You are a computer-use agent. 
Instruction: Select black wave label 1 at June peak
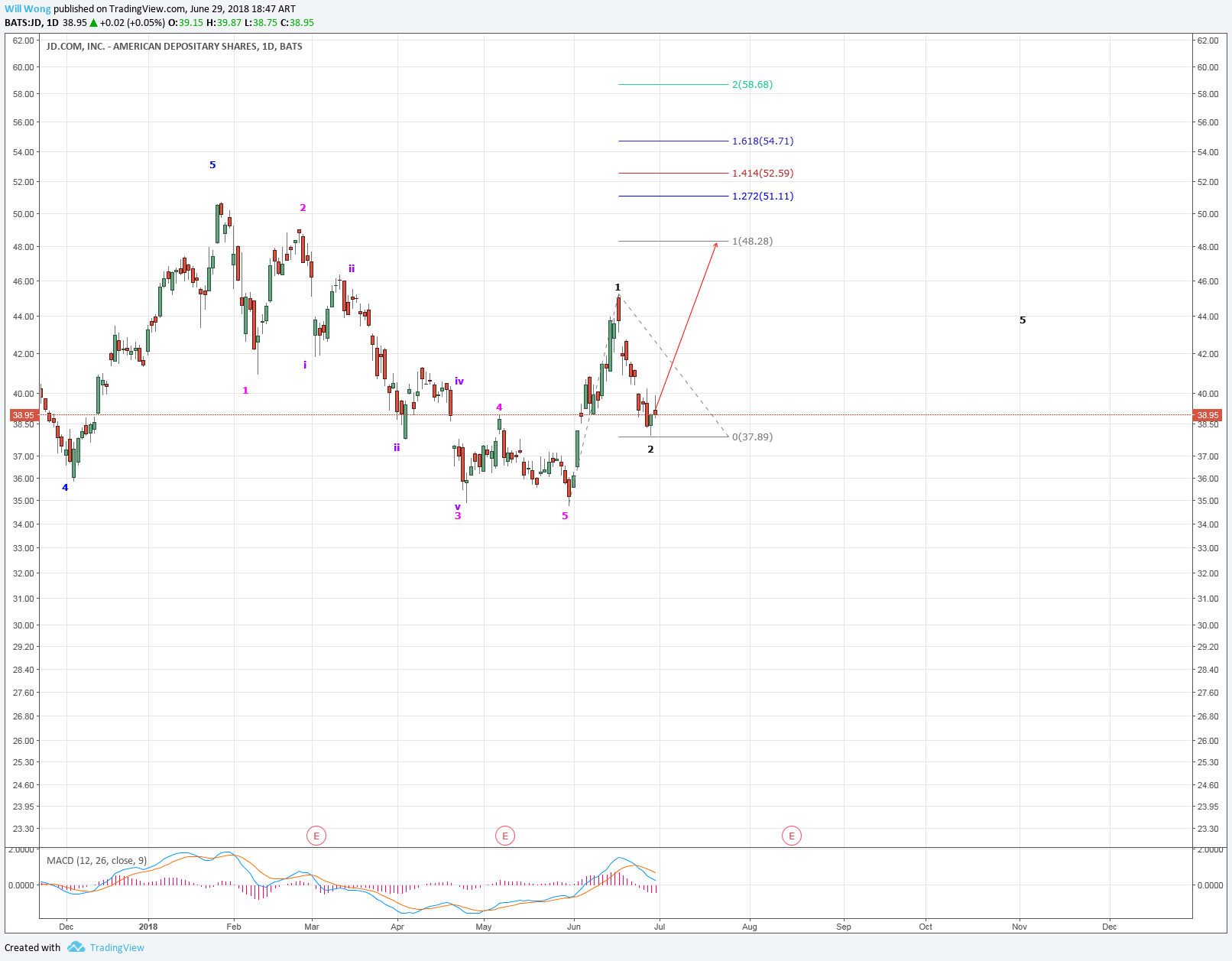tap(618, 287)
